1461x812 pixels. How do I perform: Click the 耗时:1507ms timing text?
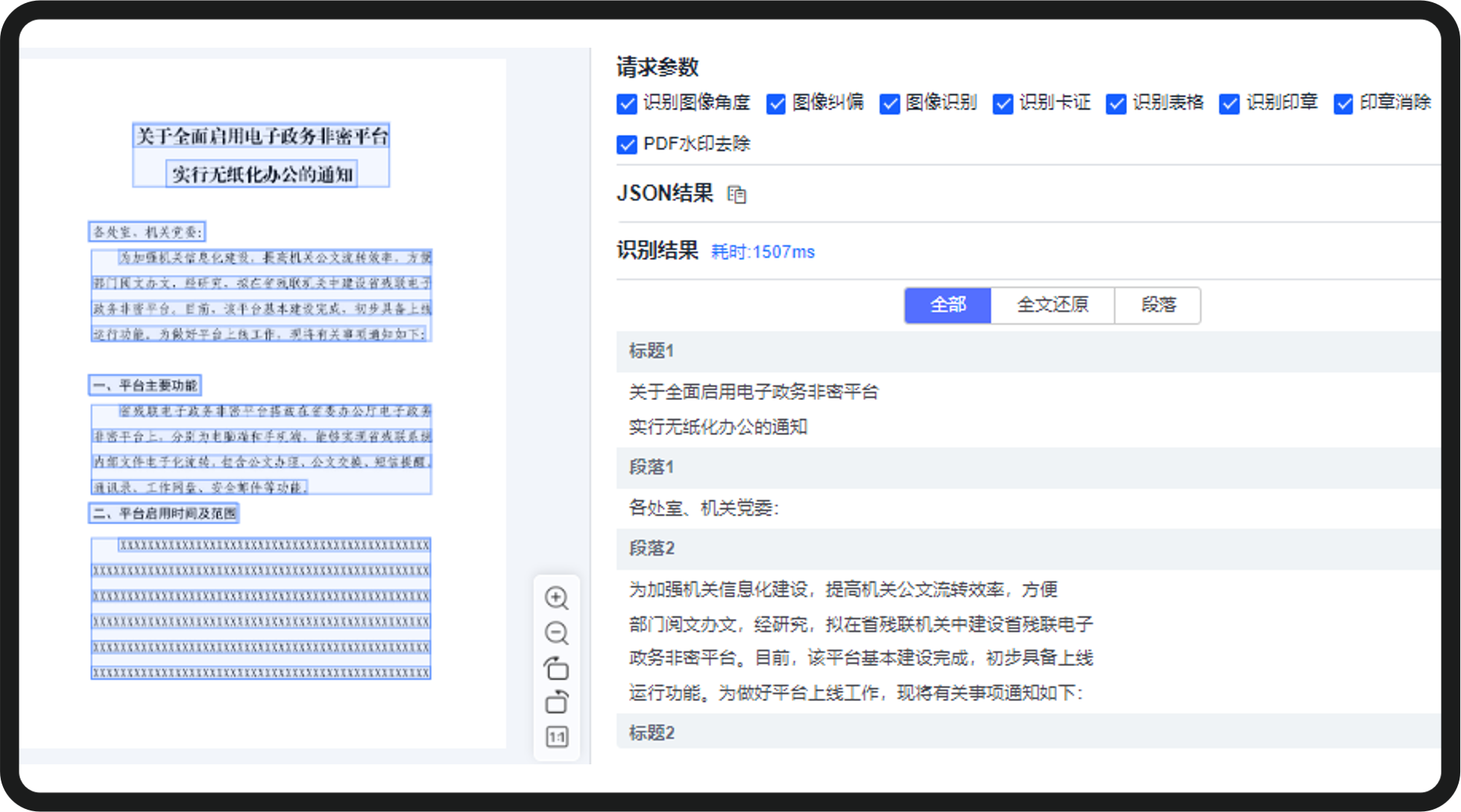pos(763,252)
